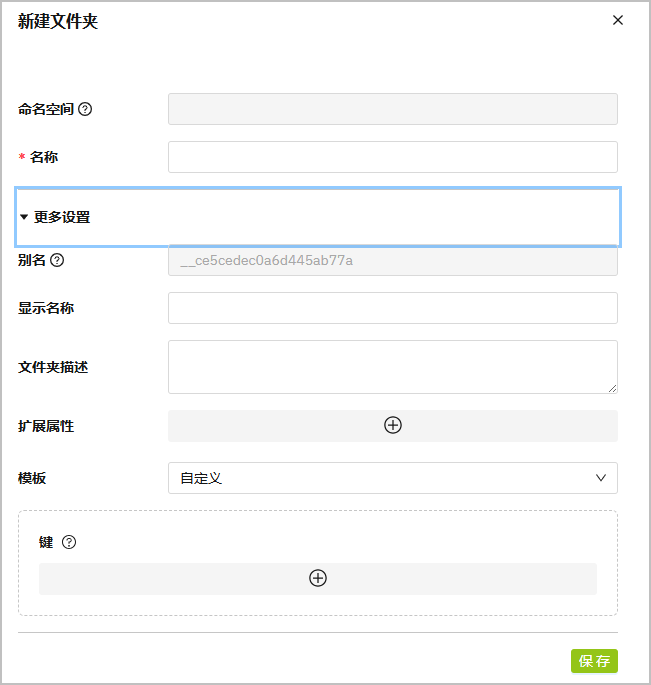This screenshot has width=651, height=685.
Task: Click inside the 文件夹描述 text area
Action: pyautogui.click(x=392, y=366)
